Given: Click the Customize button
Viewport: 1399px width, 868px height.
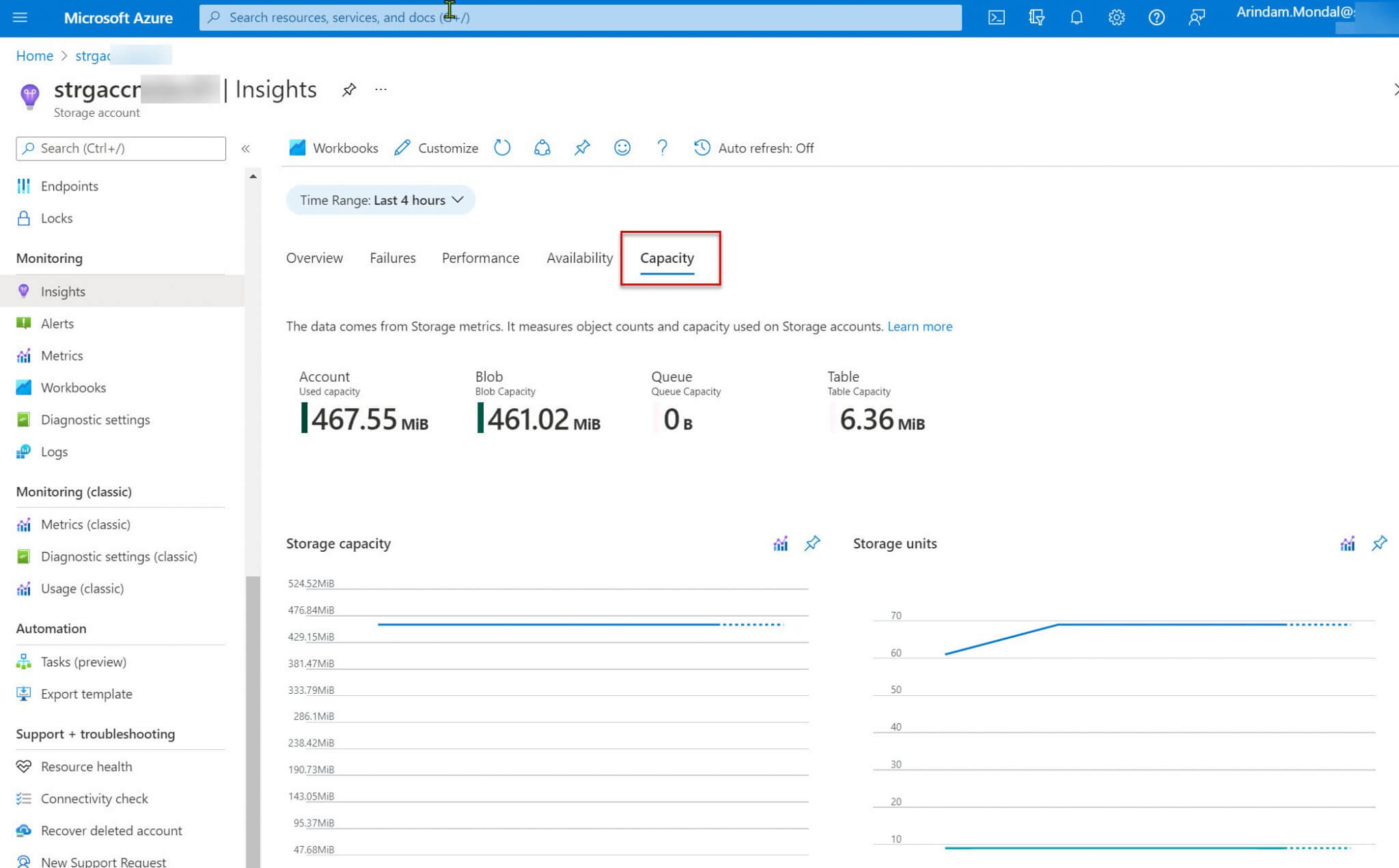Looking at the screenshot, I should pyautogui.click(x=437, y=148).
